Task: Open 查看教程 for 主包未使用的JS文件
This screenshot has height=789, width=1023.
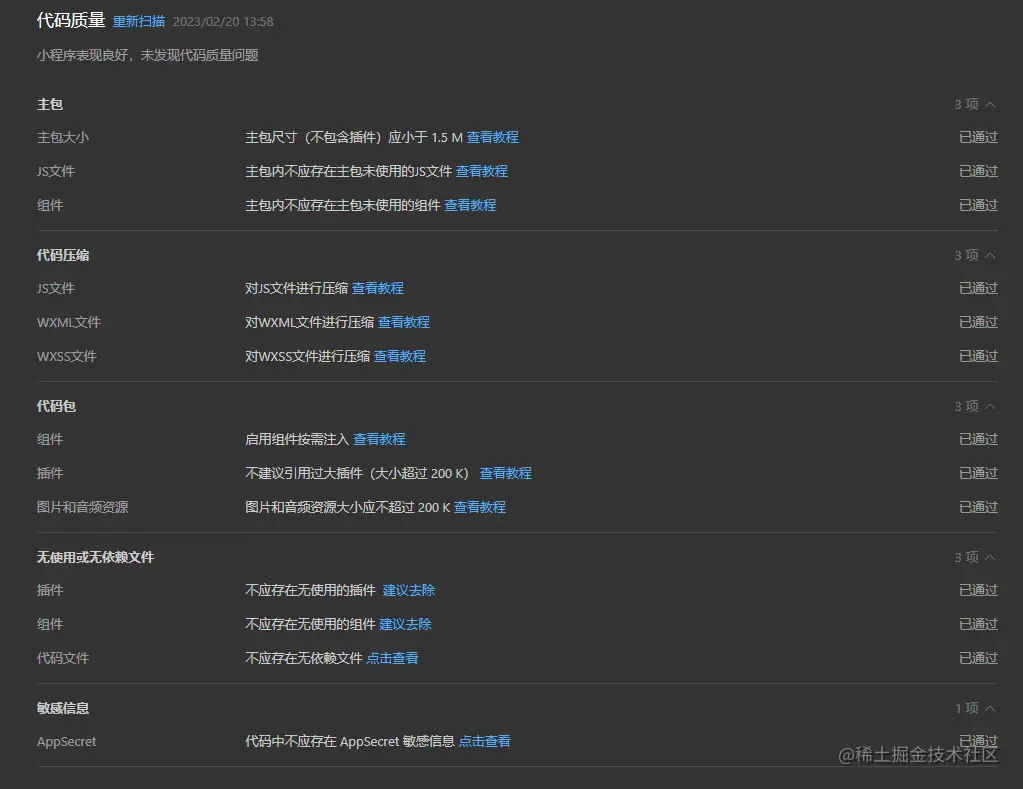Action: coord(481,171)
